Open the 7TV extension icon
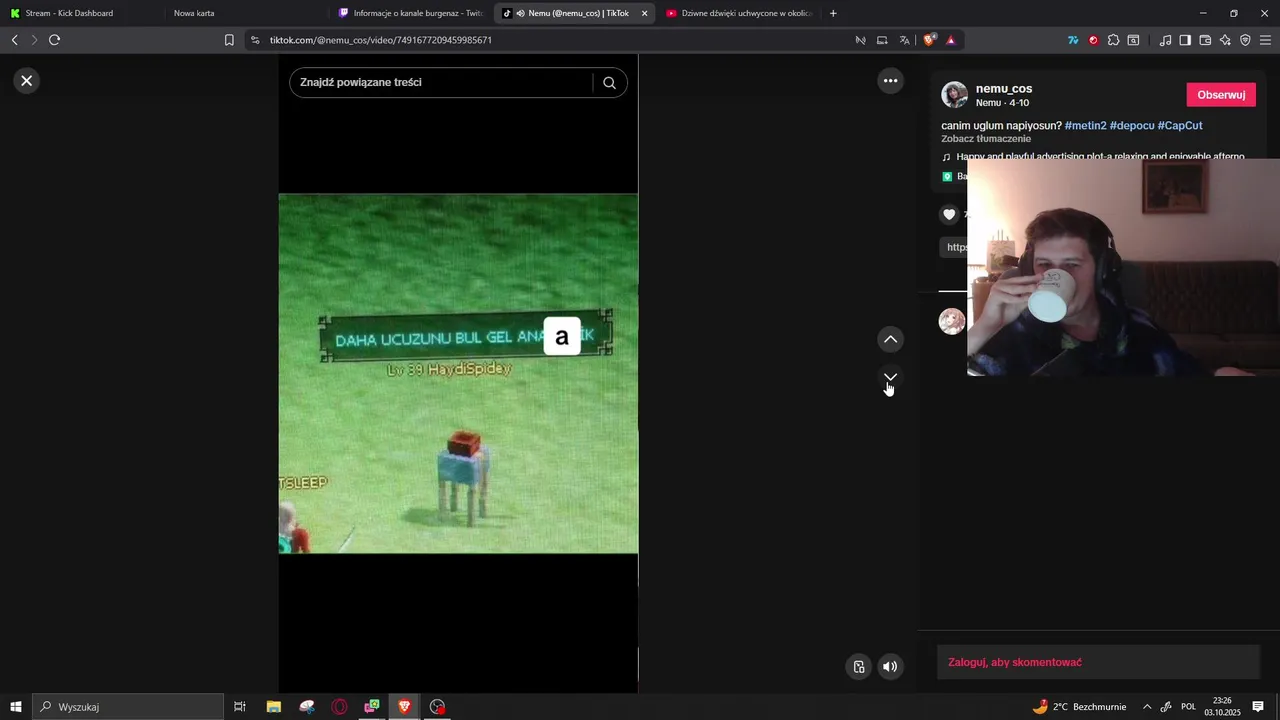Screen dimensions: 1280x720 [x=1073, y=40]
